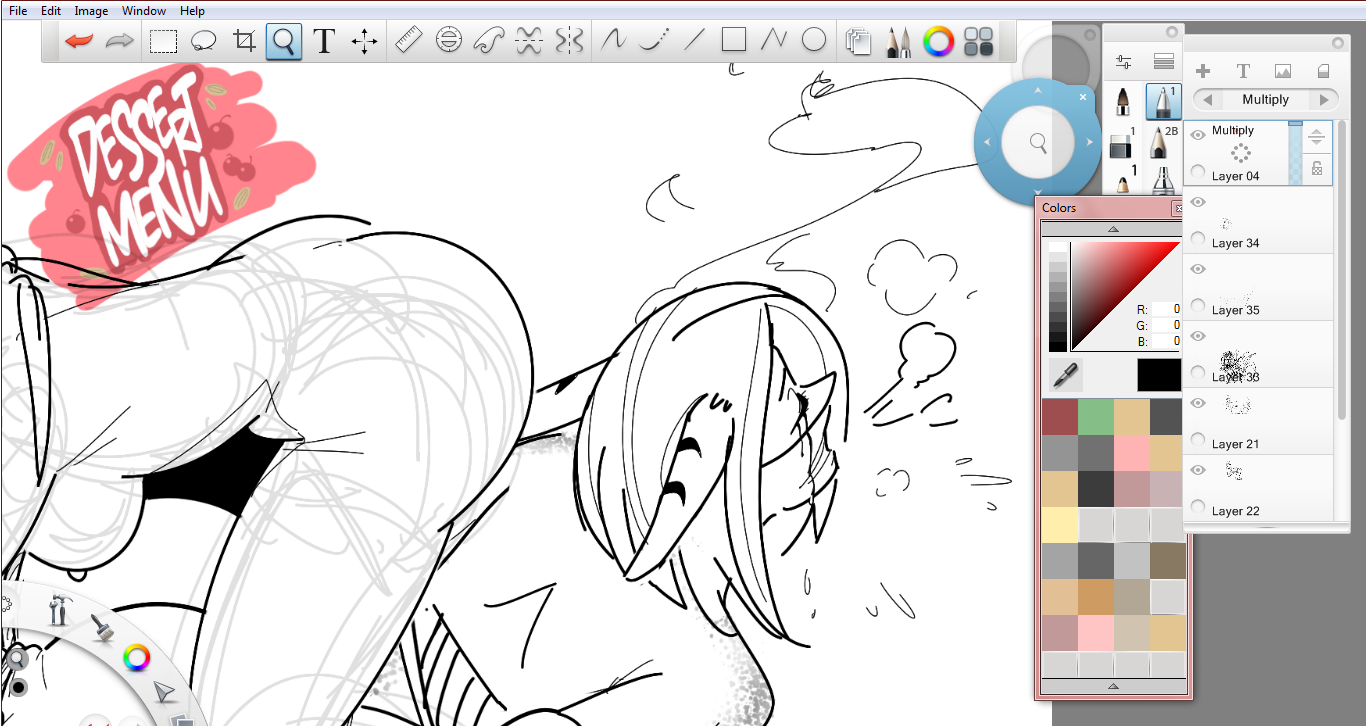Choose the Crop tool
1366x726 pixels.
(244, 41)
